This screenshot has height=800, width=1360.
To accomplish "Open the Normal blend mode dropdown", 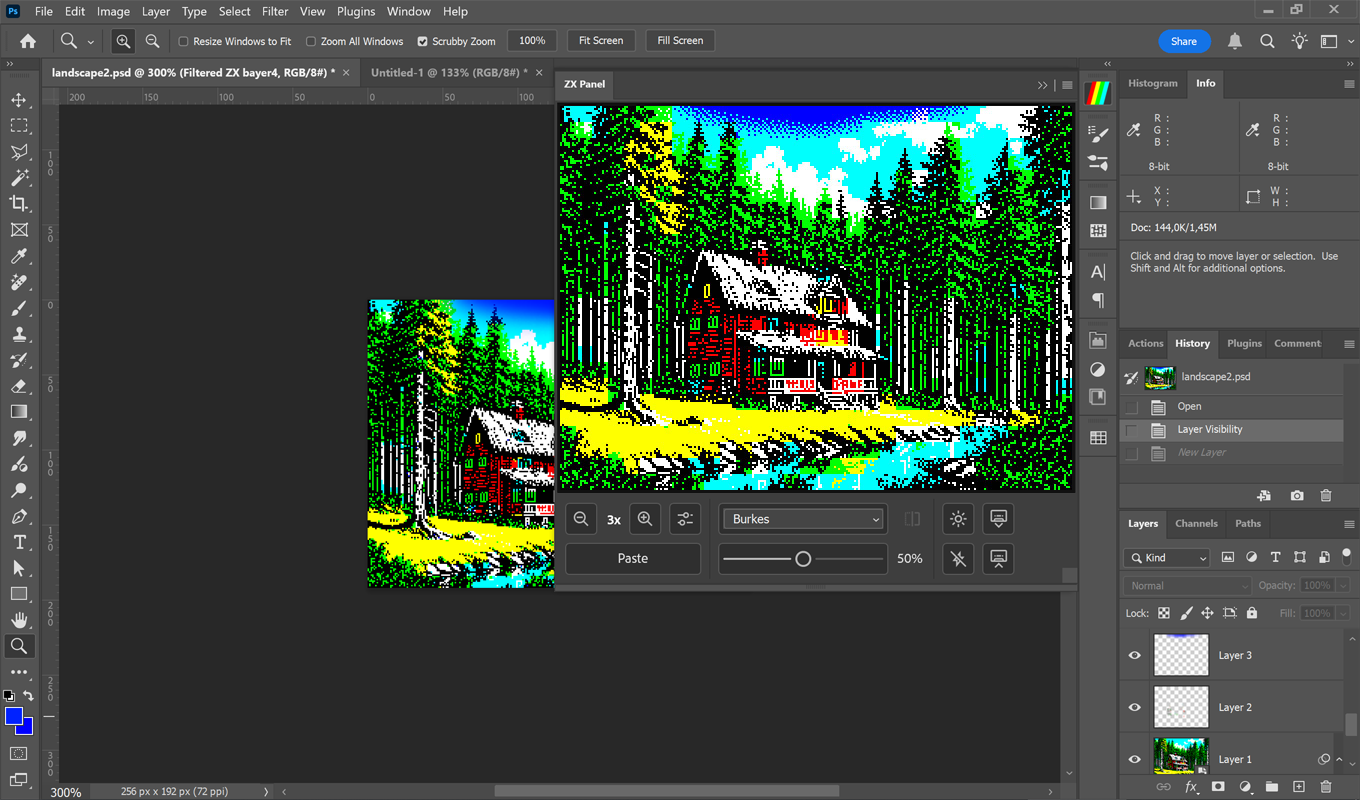I will [x=1186, y=585].
